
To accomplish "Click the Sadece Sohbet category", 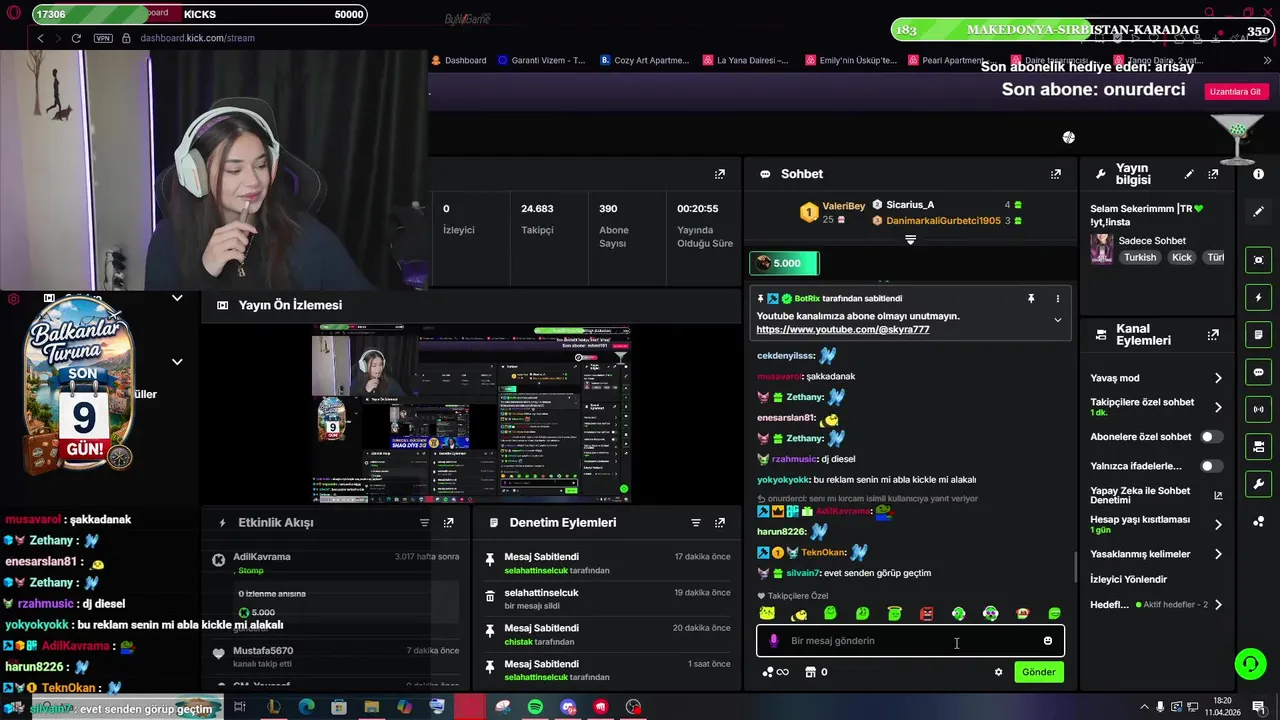I will [1152, 241].
